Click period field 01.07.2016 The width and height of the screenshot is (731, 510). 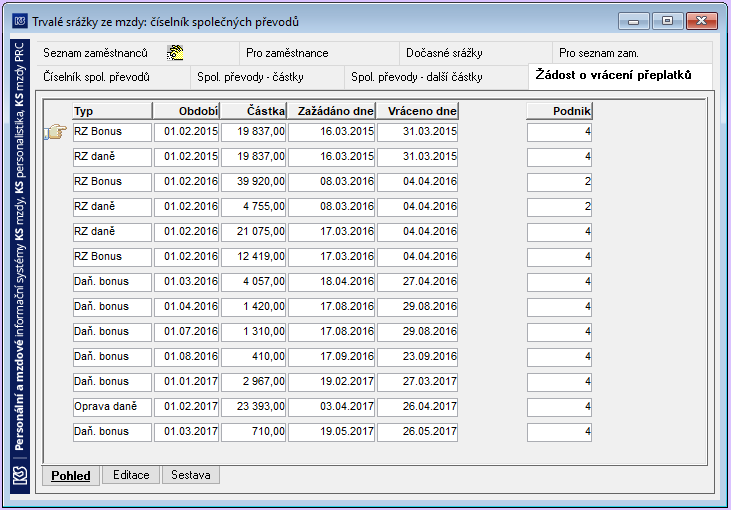[x=186, y=332]
